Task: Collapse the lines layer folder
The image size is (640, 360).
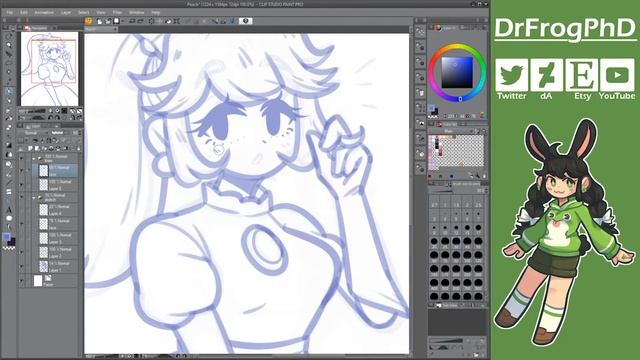Action: (34, 158)
